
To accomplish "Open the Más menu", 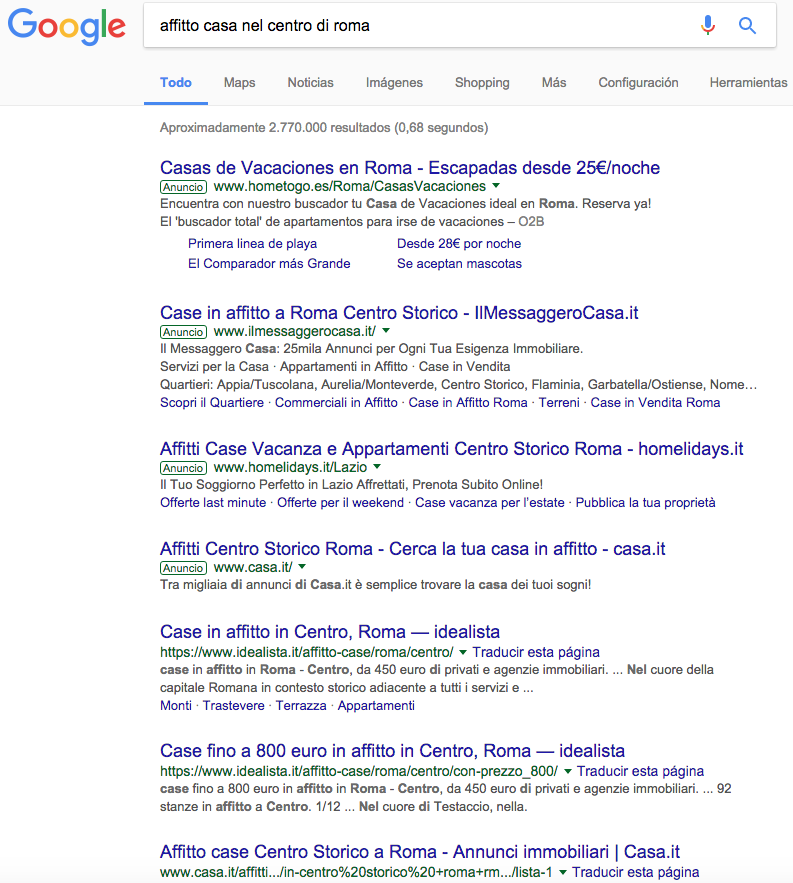I will (x=554, y=83).
